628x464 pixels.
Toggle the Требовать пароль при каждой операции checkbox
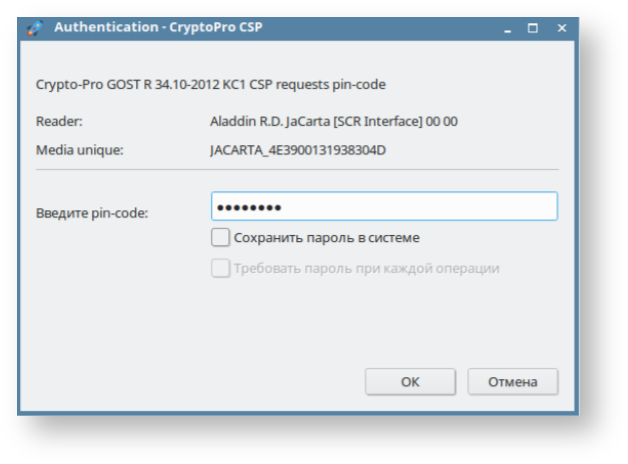click(220, 268)
